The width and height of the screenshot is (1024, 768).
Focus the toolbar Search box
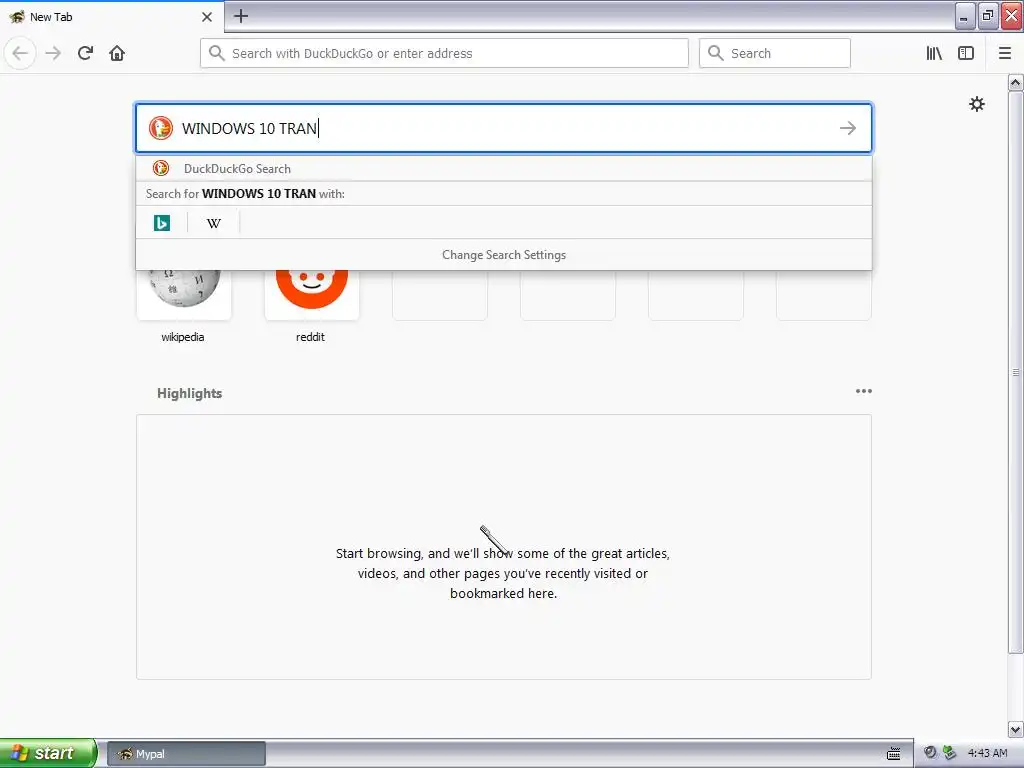(x=775, y=53)
